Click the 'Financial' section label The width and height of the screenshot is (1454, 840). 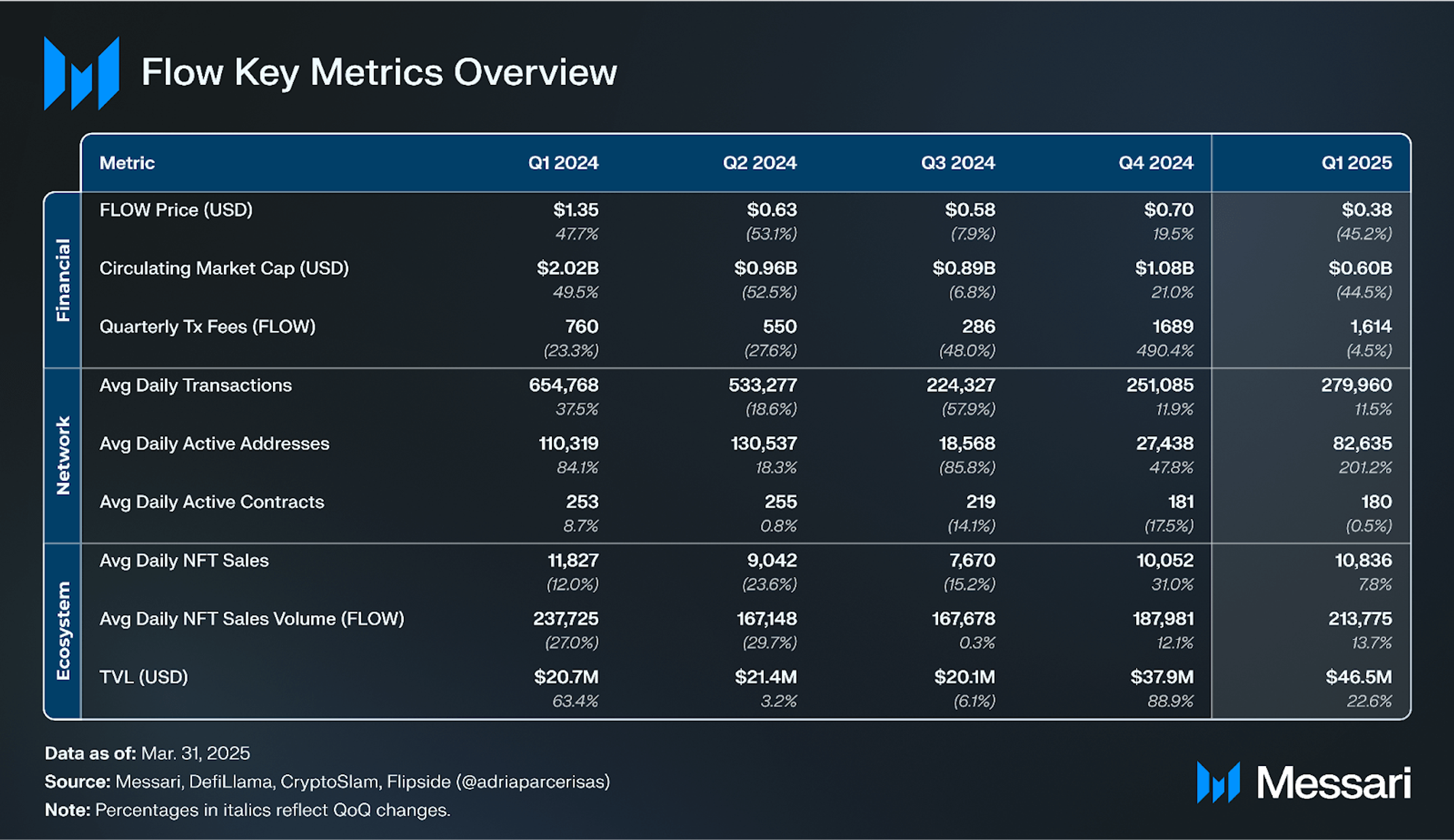point(63,280)
